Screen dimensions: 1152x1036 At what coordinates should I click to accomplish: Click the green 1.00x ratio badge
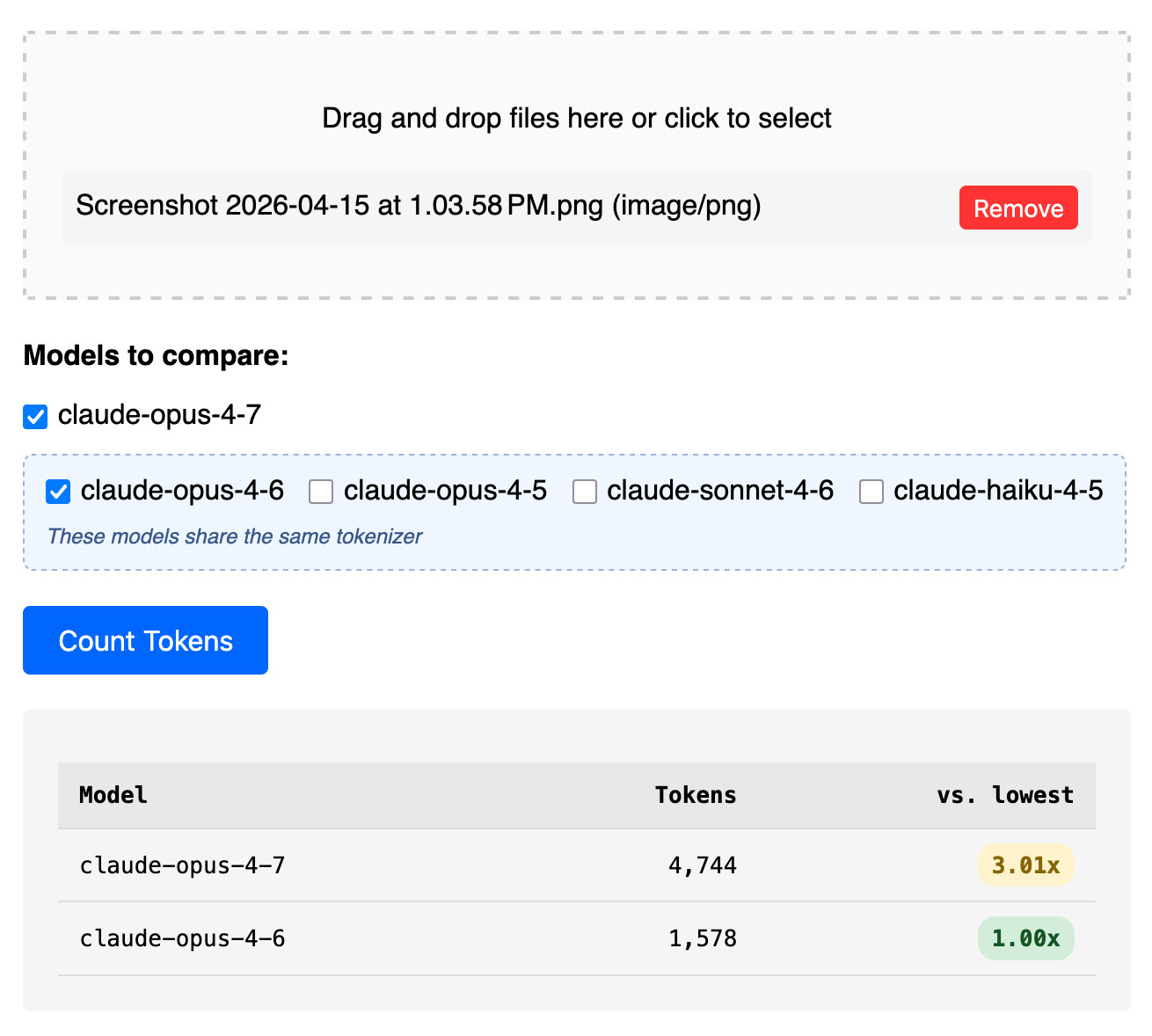(x=1025, y=938)
